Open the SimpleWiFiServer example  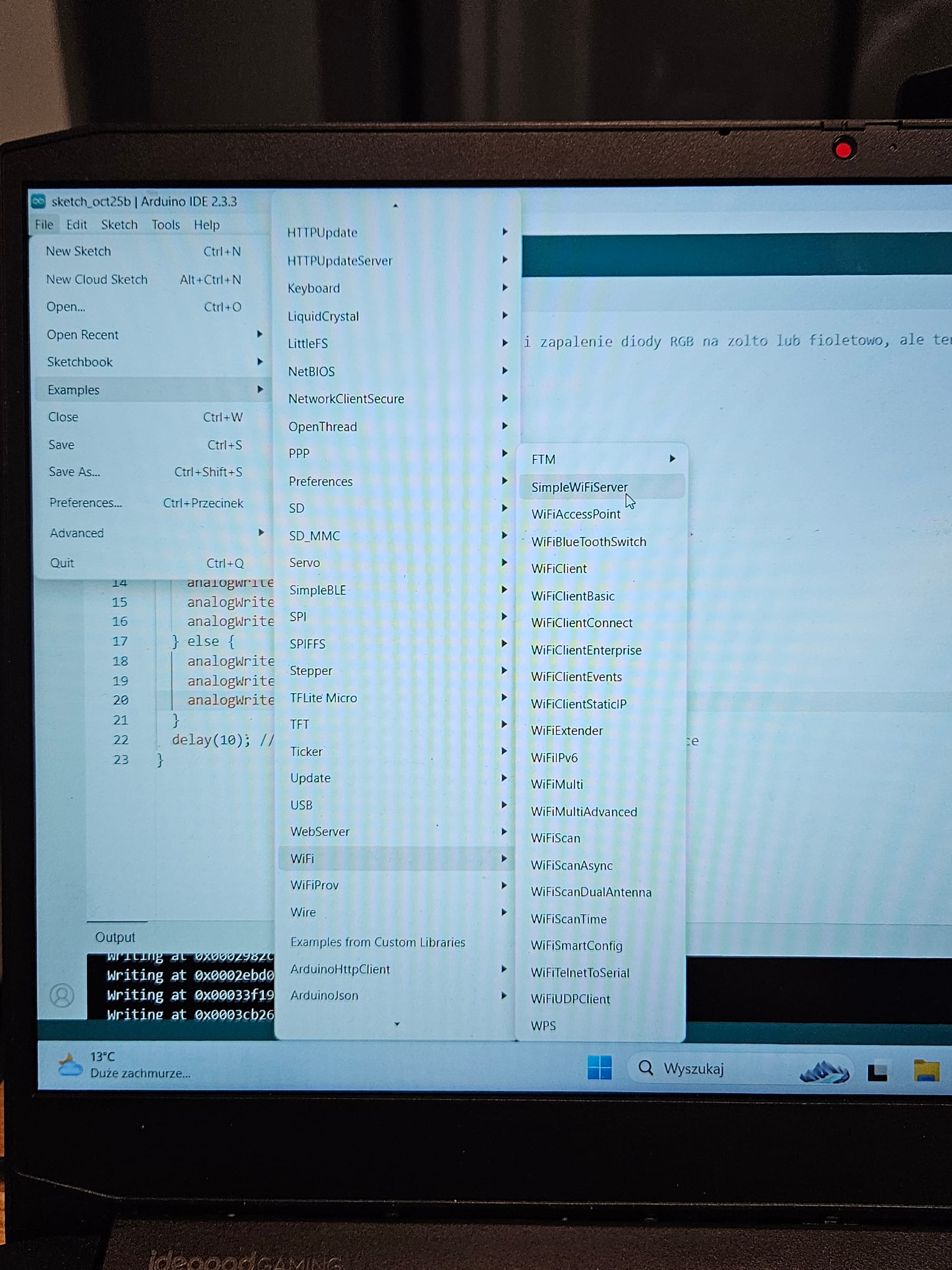pyautogui.click(x=601, y=487)
